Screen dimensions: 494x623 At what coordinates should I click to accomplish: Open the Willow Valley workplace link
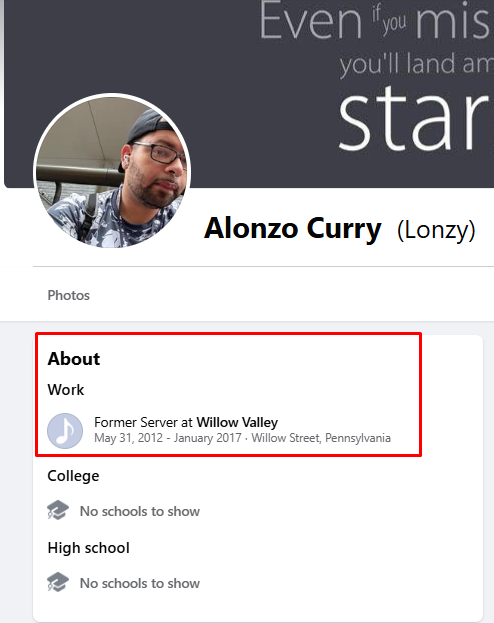coord(237,422)
